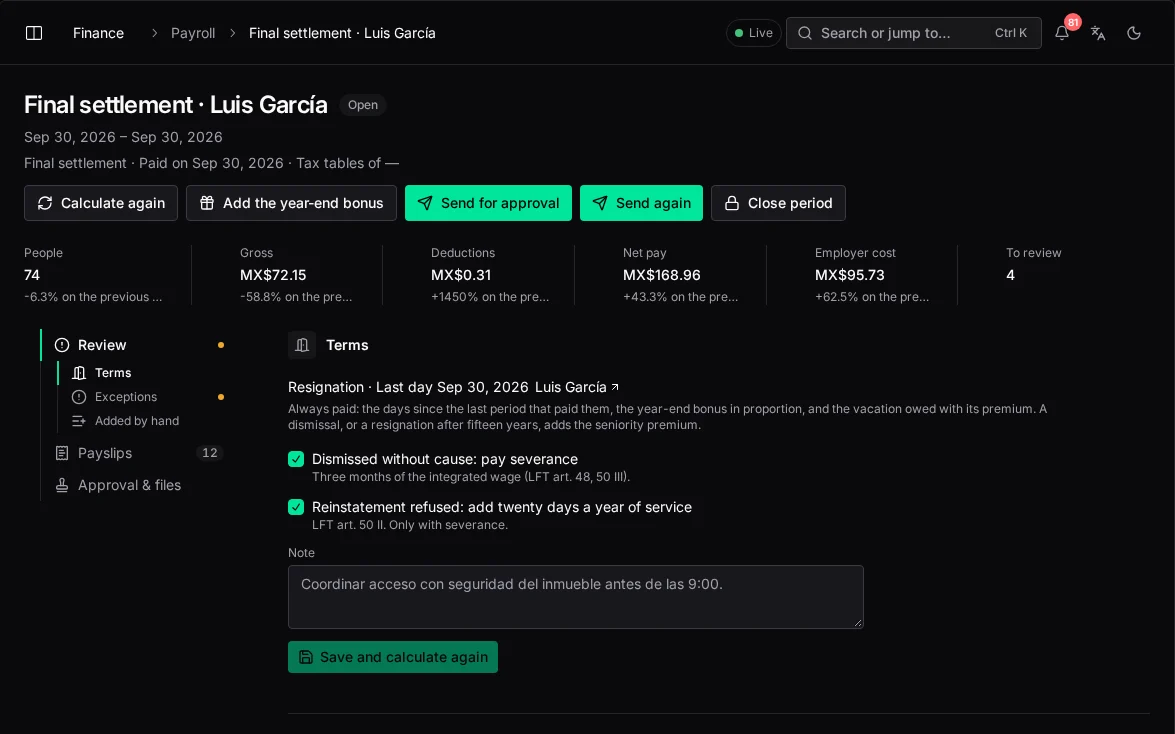
Task: Click the Terms section building icon
Action: click(x=302, y=345)
